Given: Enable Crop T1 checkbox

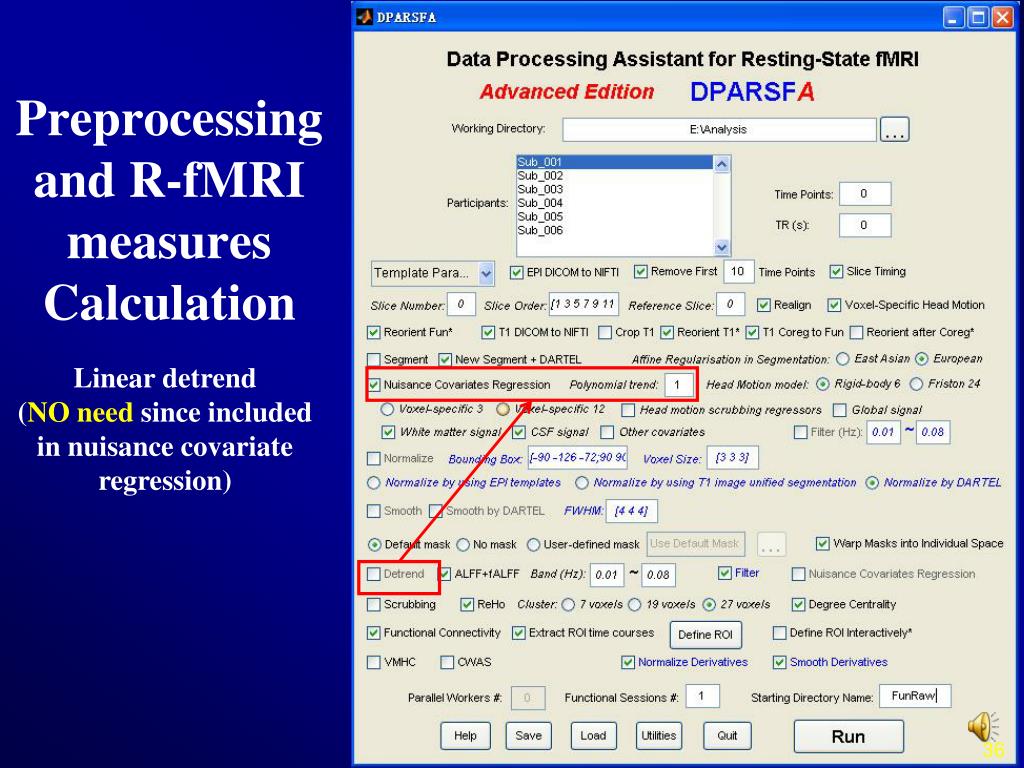Looking at the screenshot, I should [x=605, y=332].
